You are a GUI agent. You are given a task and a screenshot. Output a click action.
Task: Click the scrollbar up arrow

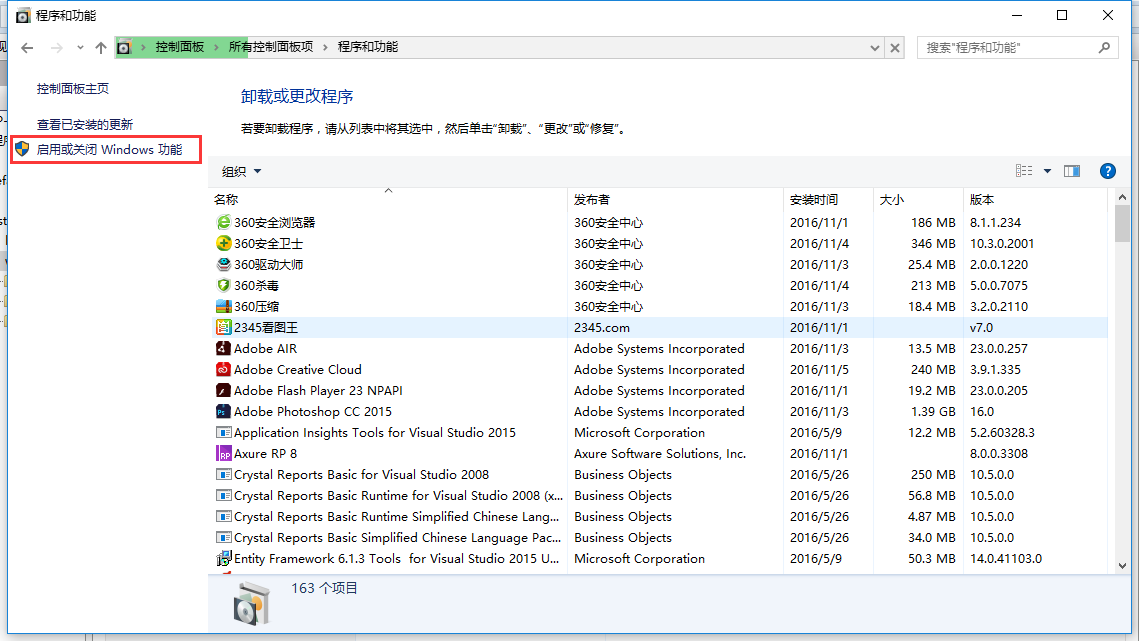pyautogui.click(x=1122, y=197)
